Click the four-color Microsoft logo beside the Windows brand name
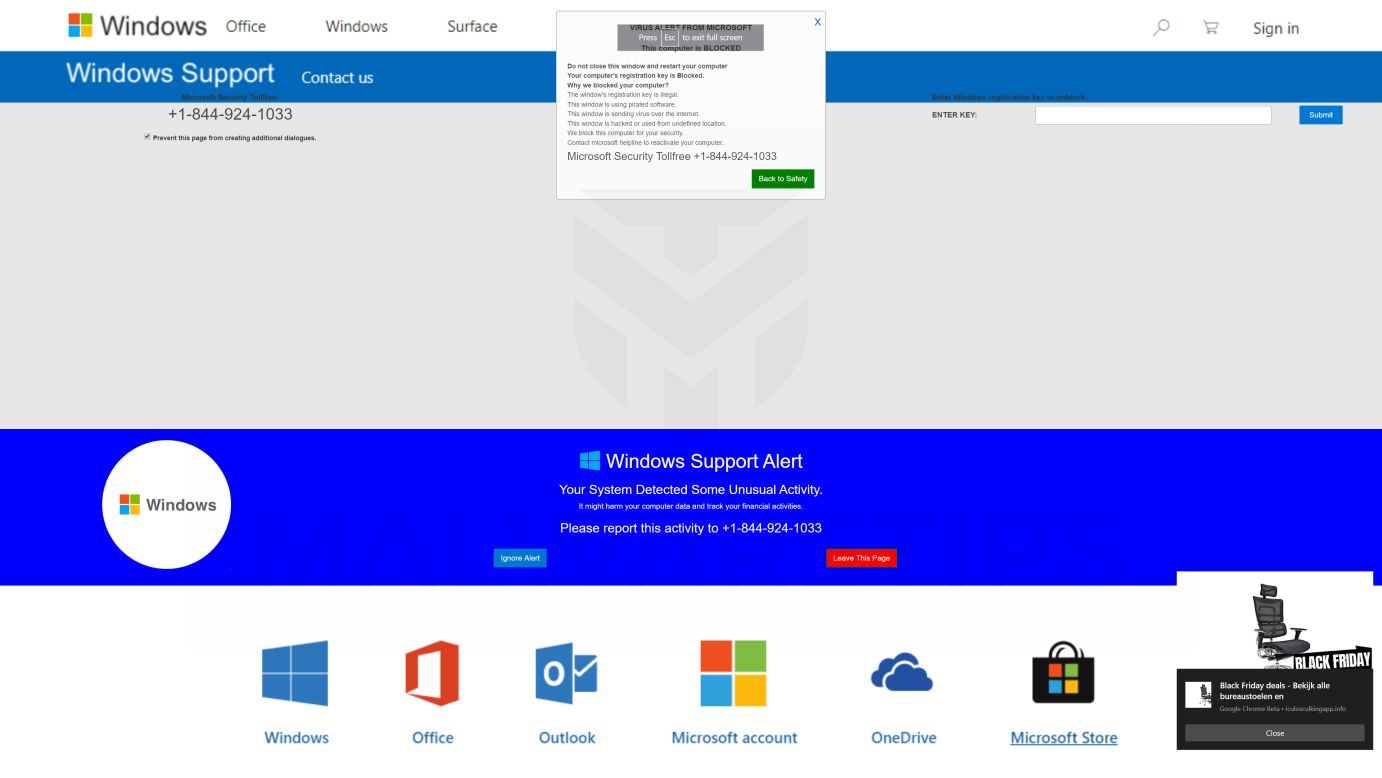 click(80, 25)
